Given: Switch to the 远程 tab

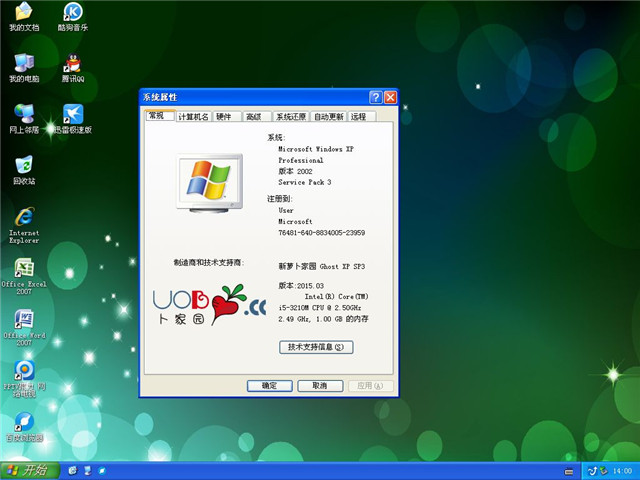Looking at the screenshot, I should (x=361, y=117).
